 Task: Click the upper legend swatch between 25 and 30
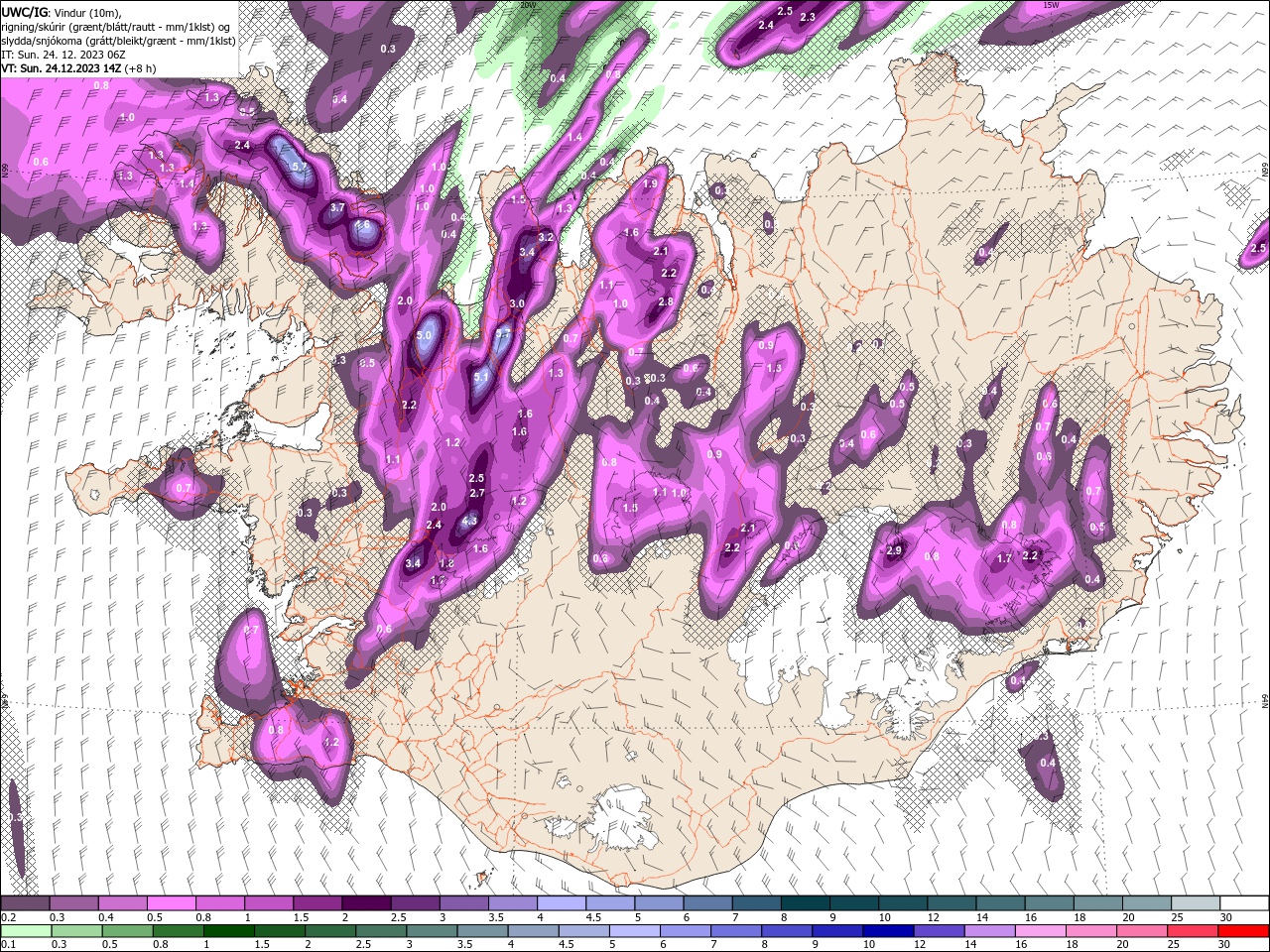tap(1195, 903)
